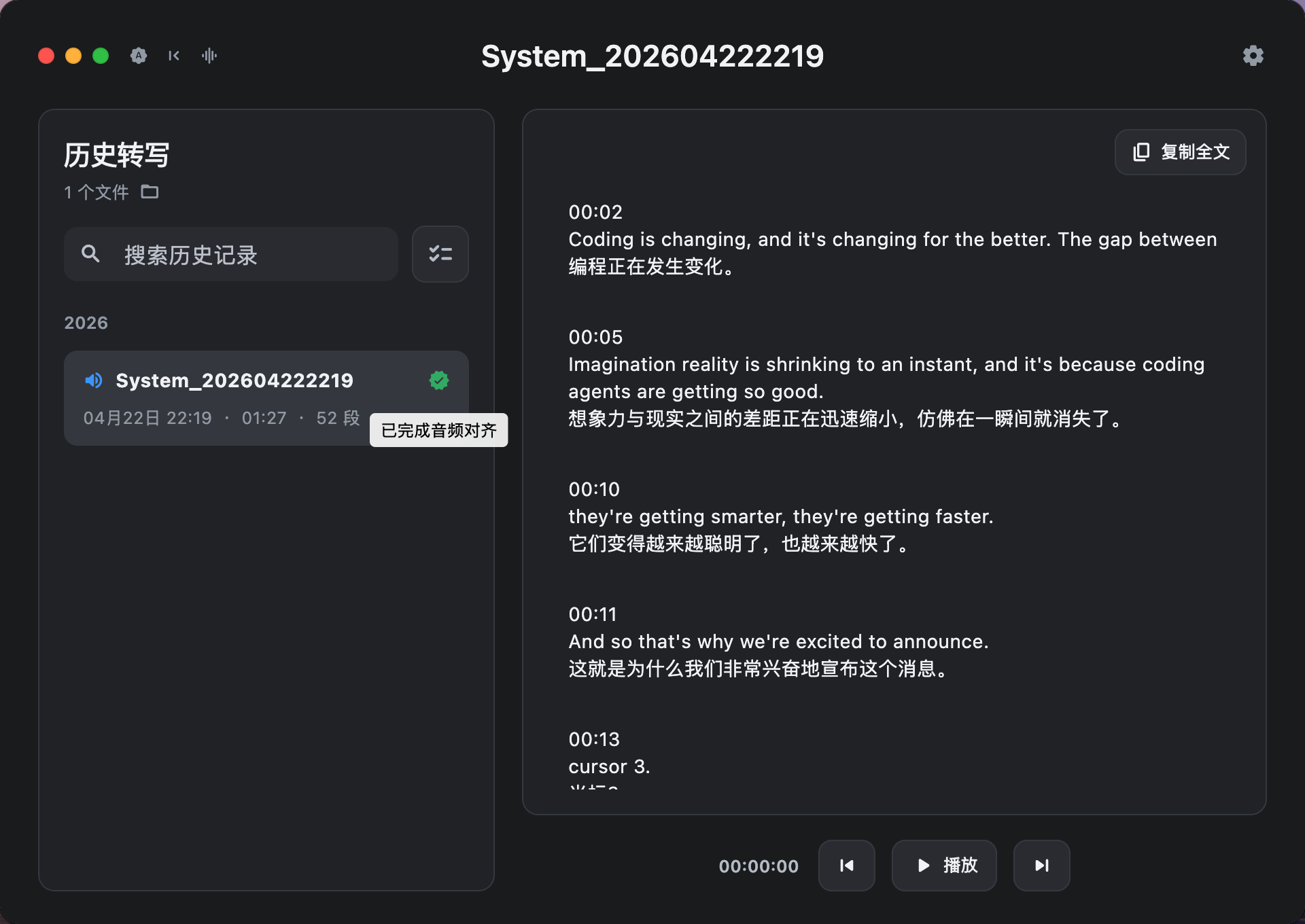Click the blue speaker icon on System_202604222219
Screen dimensions: 1305x924
tap(94, 380)
